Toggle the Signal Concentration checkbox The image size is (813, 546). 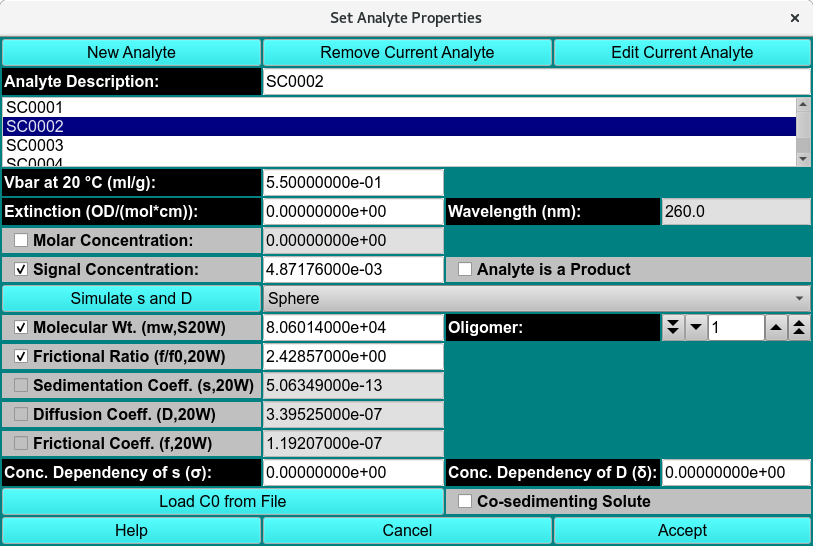point(21,269)
